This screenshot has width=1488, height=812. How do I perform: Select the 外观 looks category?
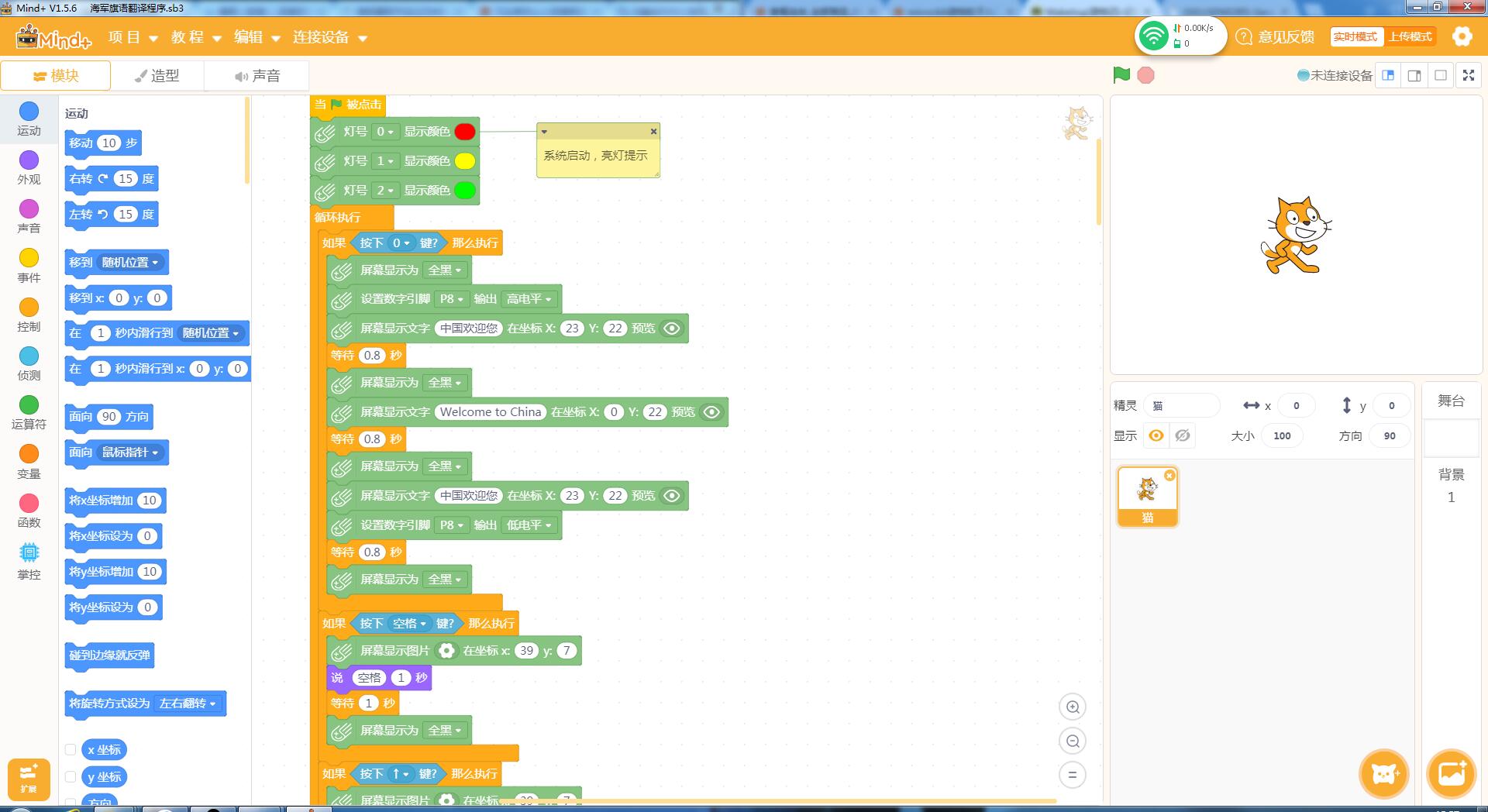[29, 168]
